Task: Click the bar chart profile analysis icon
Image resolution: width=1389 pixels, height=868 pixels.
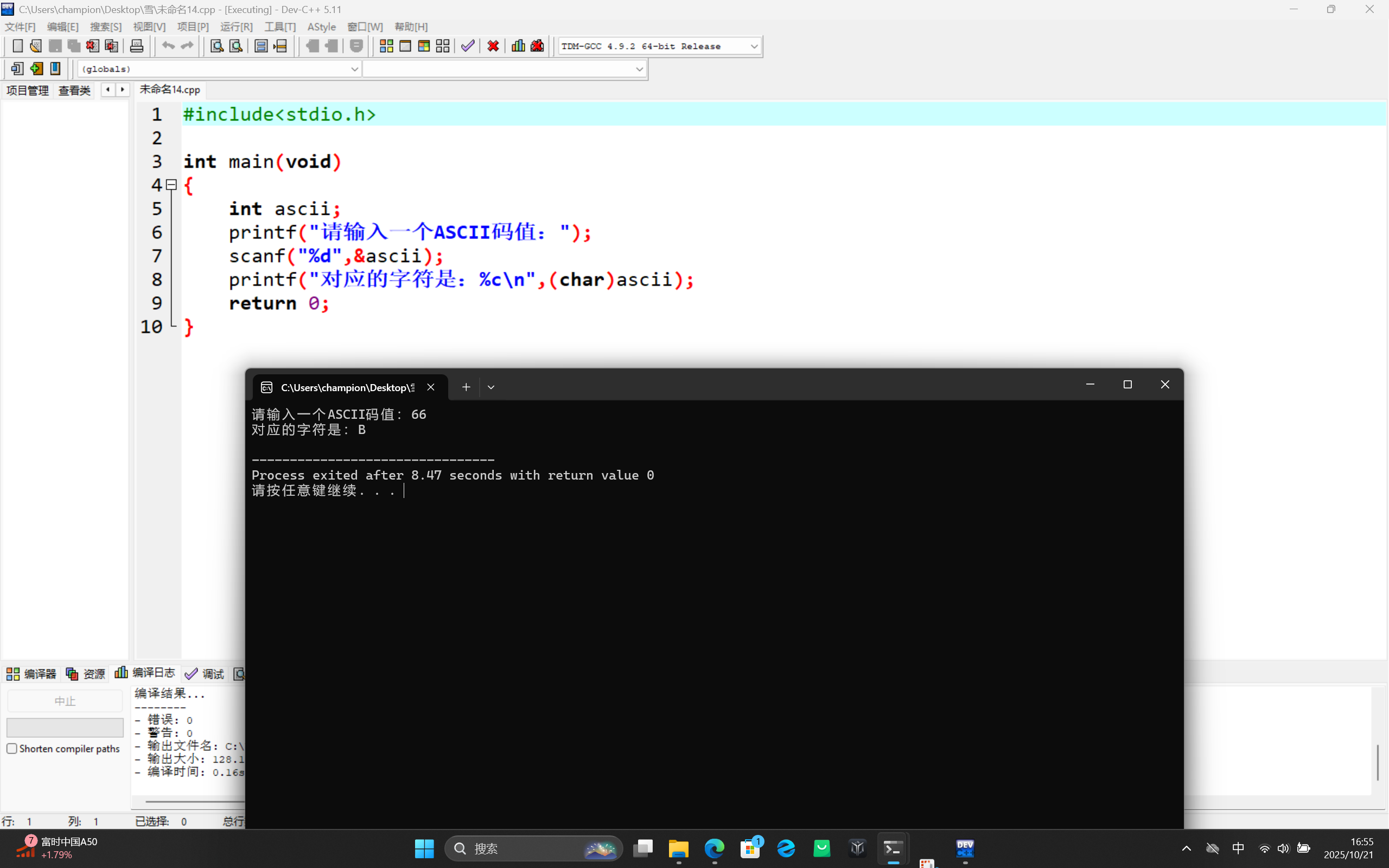Action: [518, 46]
